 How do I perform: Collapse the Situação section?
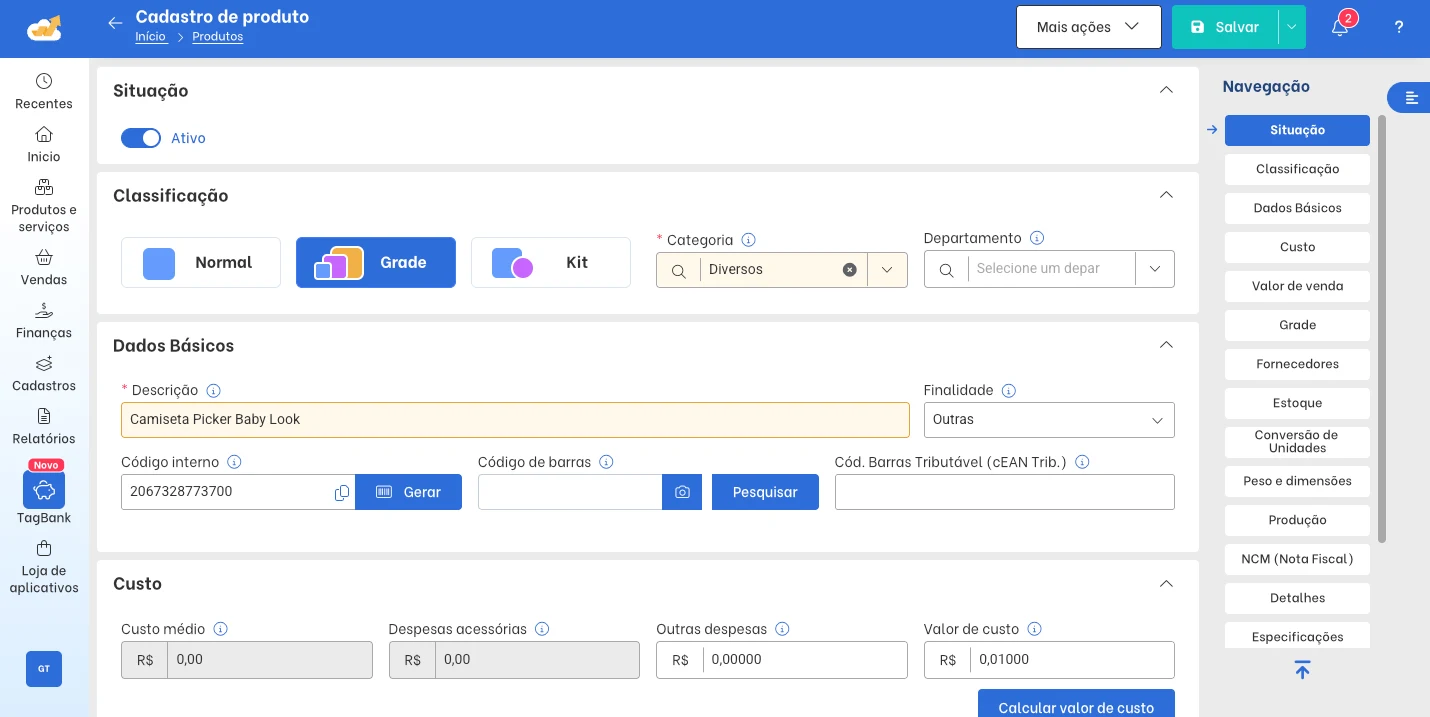point(1166,90)
